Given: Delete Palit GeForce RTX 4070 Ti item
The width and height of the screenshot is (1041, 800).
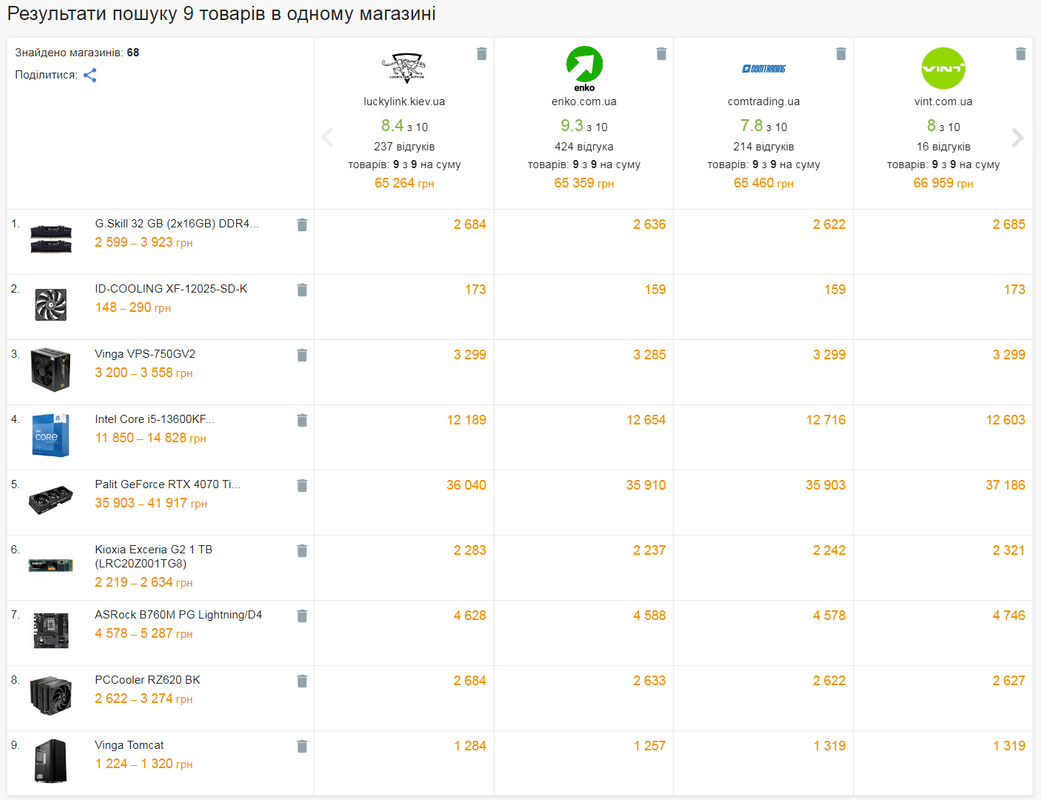Looking at the screenshot, I should coord(302,485).
